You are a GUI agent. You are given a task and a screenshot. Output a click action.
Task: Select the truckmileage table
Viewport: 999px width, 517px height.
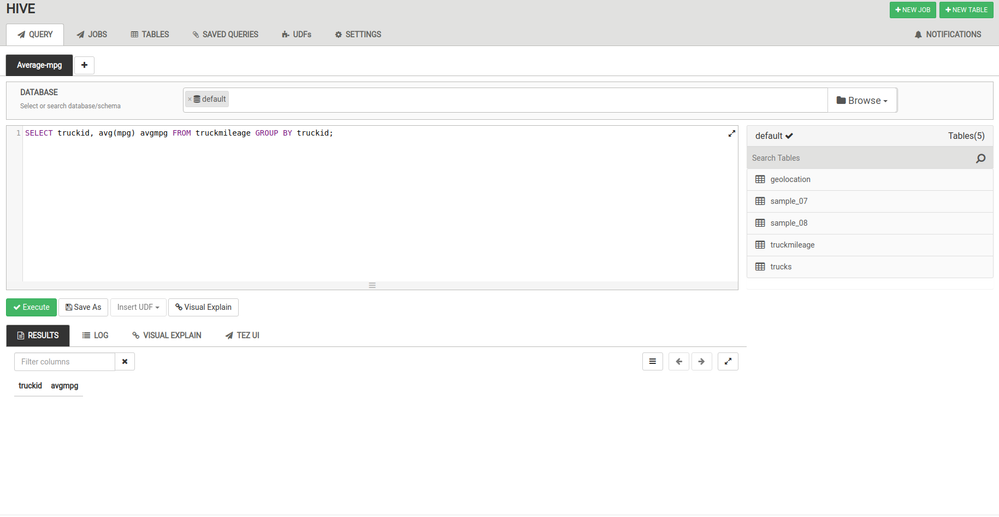click(x=870, y=245)
